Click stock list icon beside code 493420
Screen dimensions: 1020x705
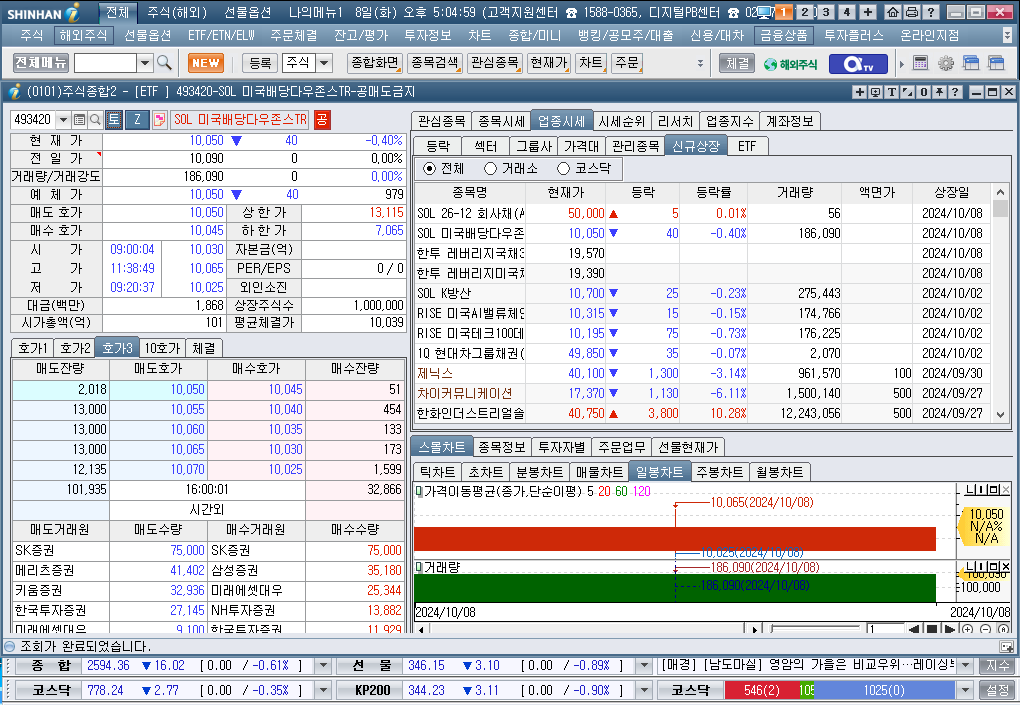pos(79,120)
